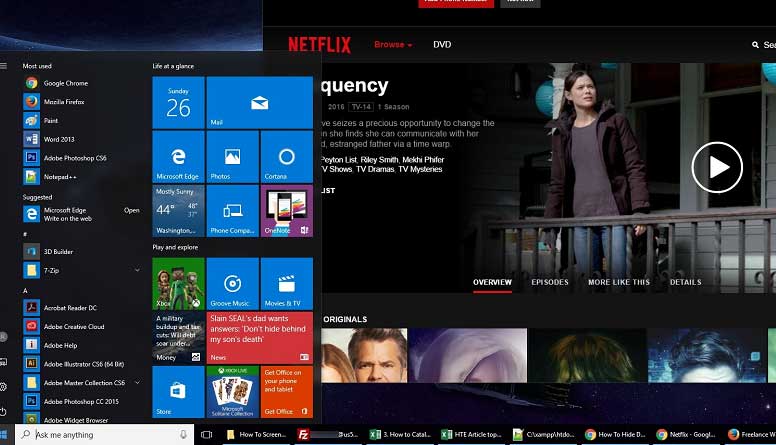
Task: Switch to HTE Article Excel taskbar window
Action: click(472, 435)
